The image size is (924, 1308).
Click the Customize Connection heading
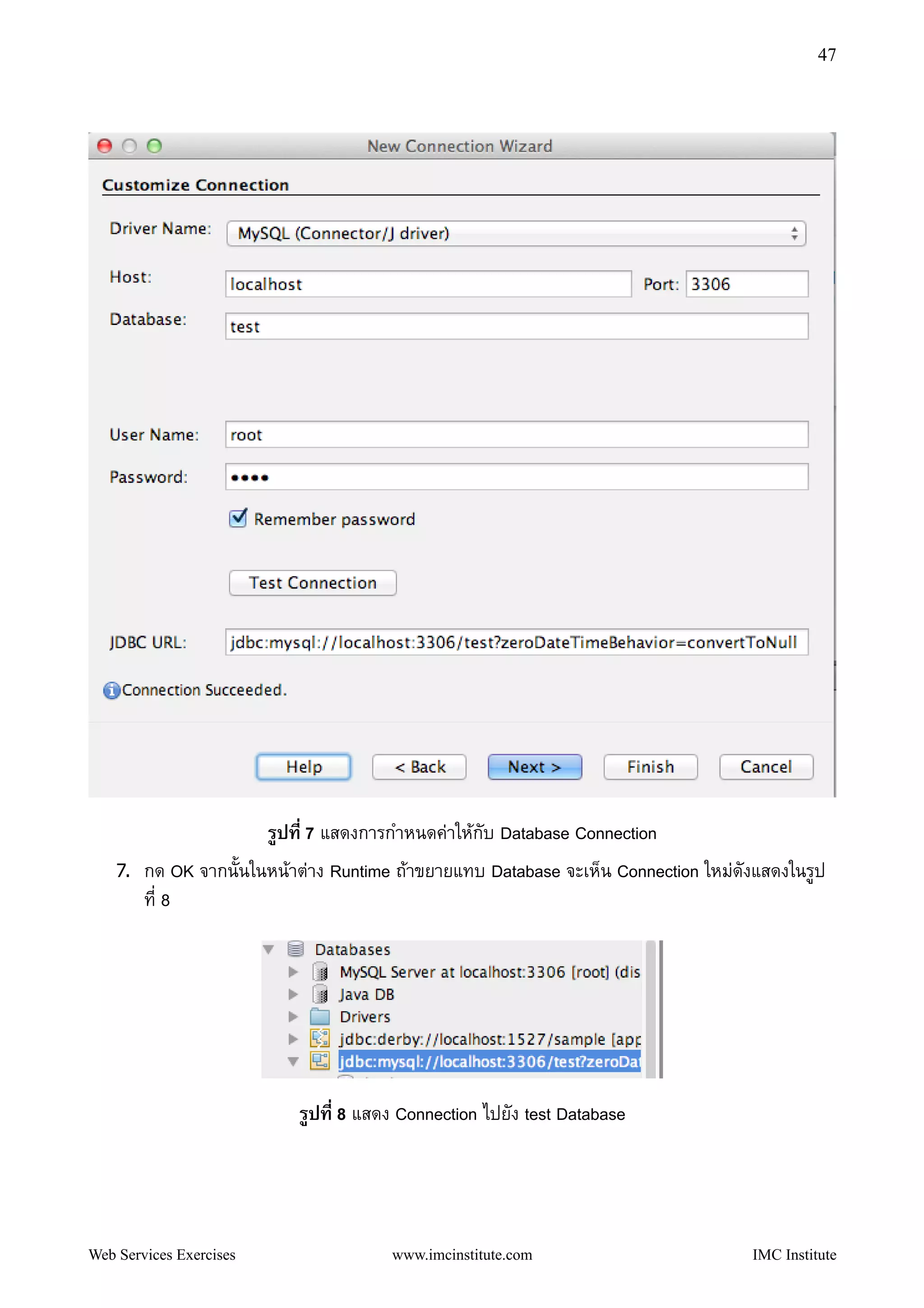click(x=196, y=185)
